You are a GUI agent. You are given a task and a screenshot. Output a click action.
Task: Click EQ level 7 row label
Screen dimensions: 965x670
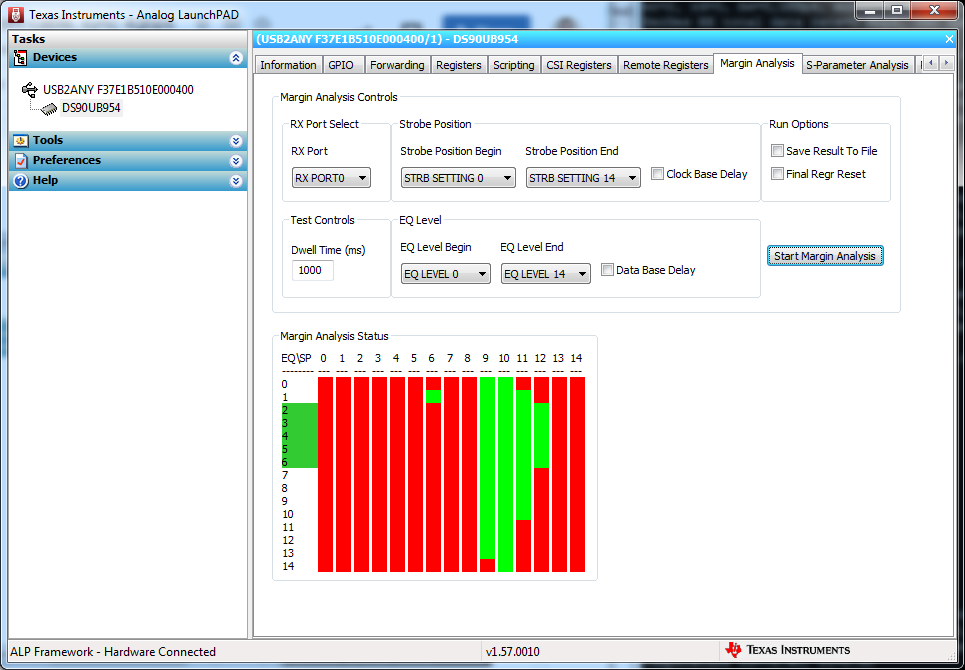pos(285,475)
